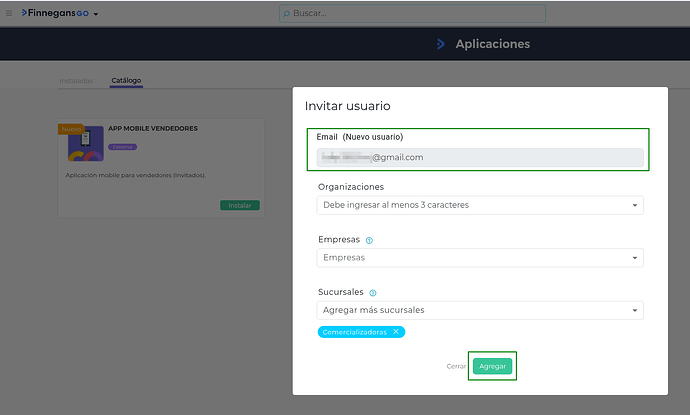The width and height of the screenshot is (690, 415).
Task: Click the Sucursales help info icon
Action: click(373, 293)
